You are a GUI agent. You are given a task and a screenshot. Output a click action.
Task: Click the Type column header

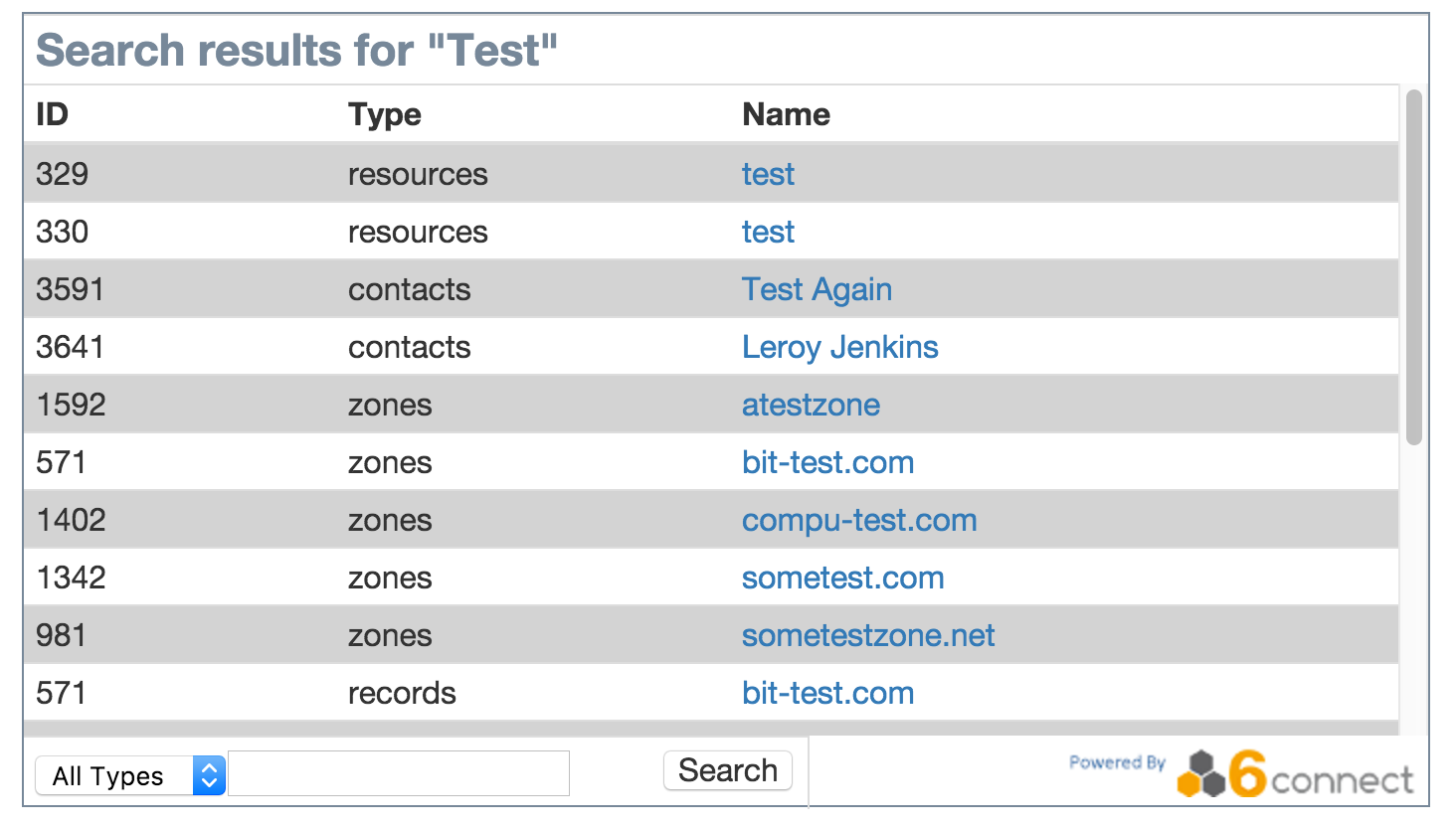[384, 114]
